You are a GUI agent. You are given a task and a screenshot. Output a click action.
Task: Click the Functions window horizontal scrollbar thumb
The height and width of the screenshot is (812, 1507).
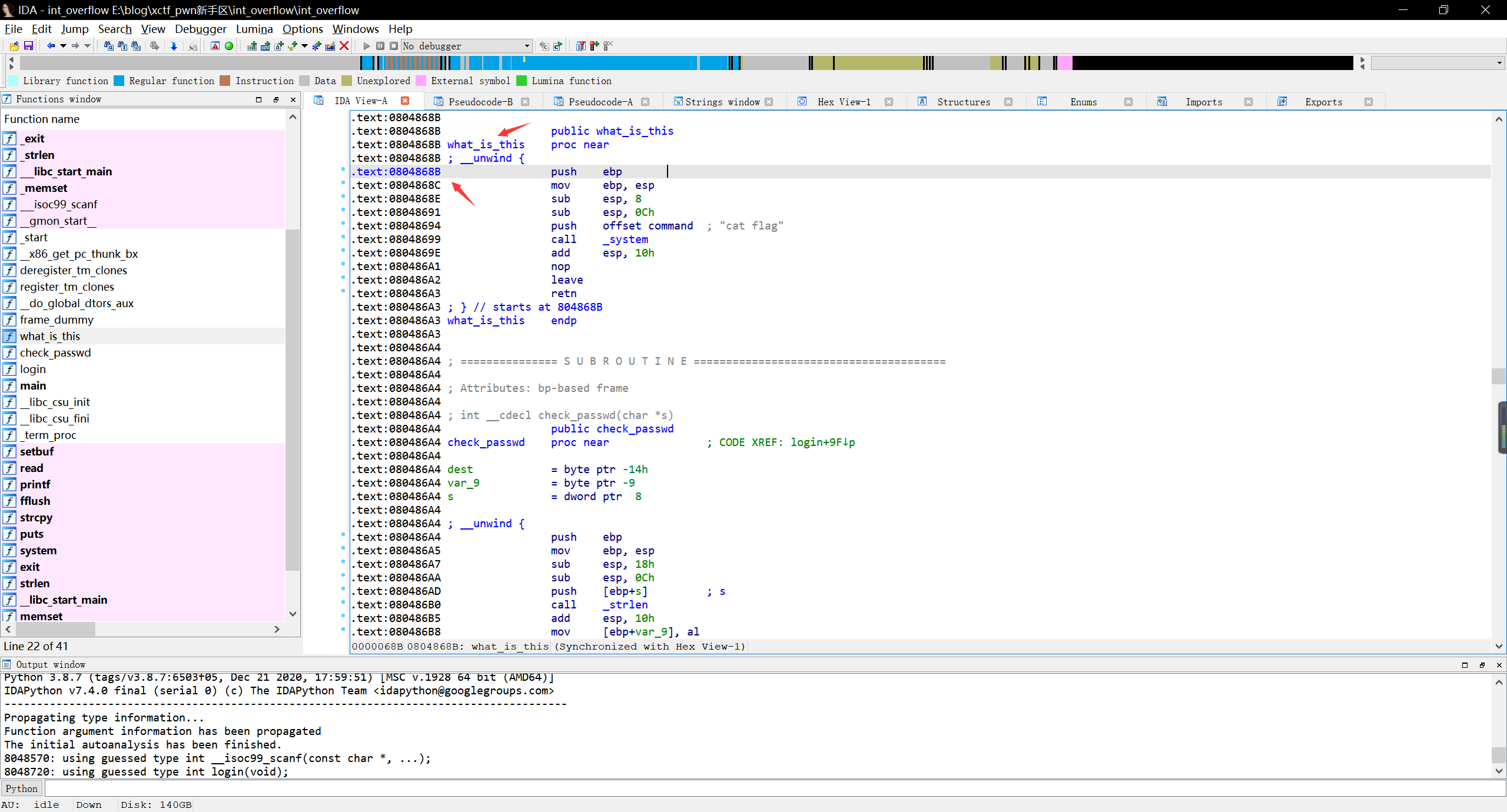[x=55, y=629]
